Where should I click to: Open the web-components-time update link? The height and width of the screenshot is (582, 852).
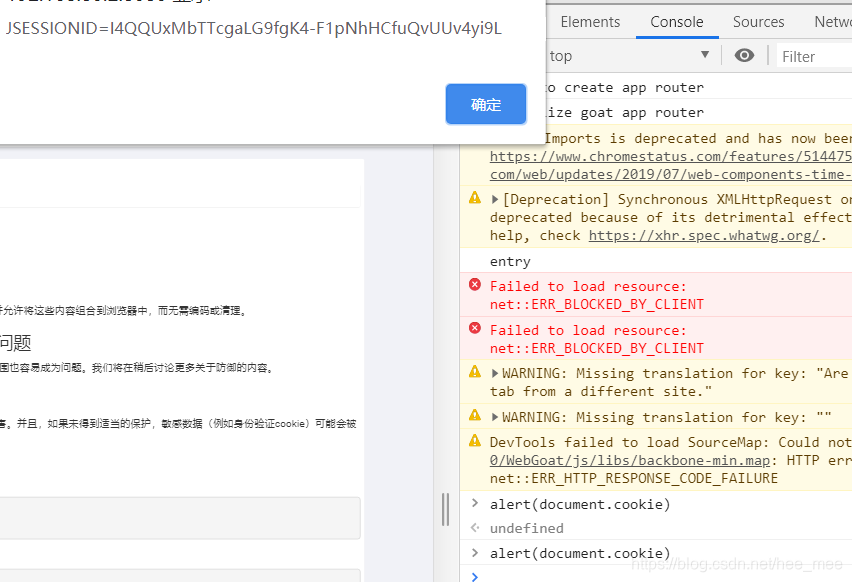pos(671,174)
